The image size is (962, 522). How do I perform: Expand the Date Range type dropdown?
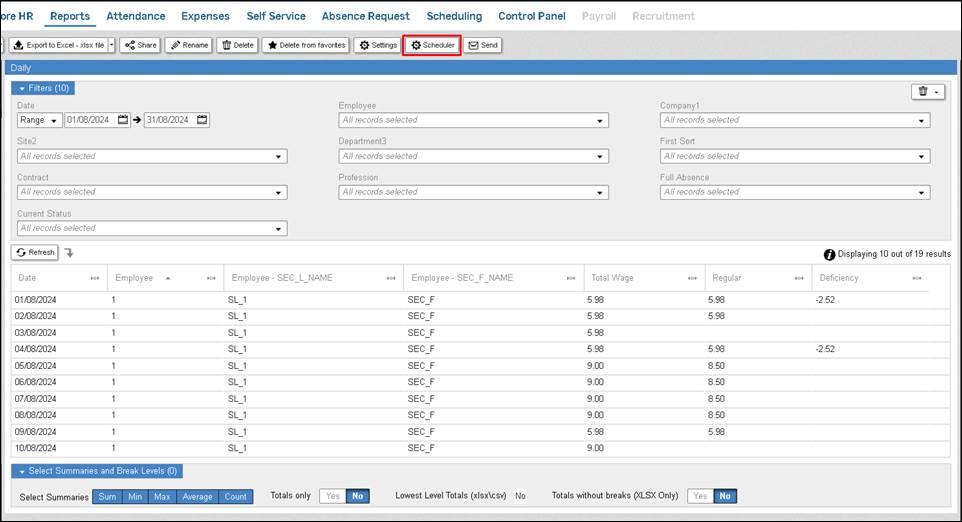[x=39, y=120]
